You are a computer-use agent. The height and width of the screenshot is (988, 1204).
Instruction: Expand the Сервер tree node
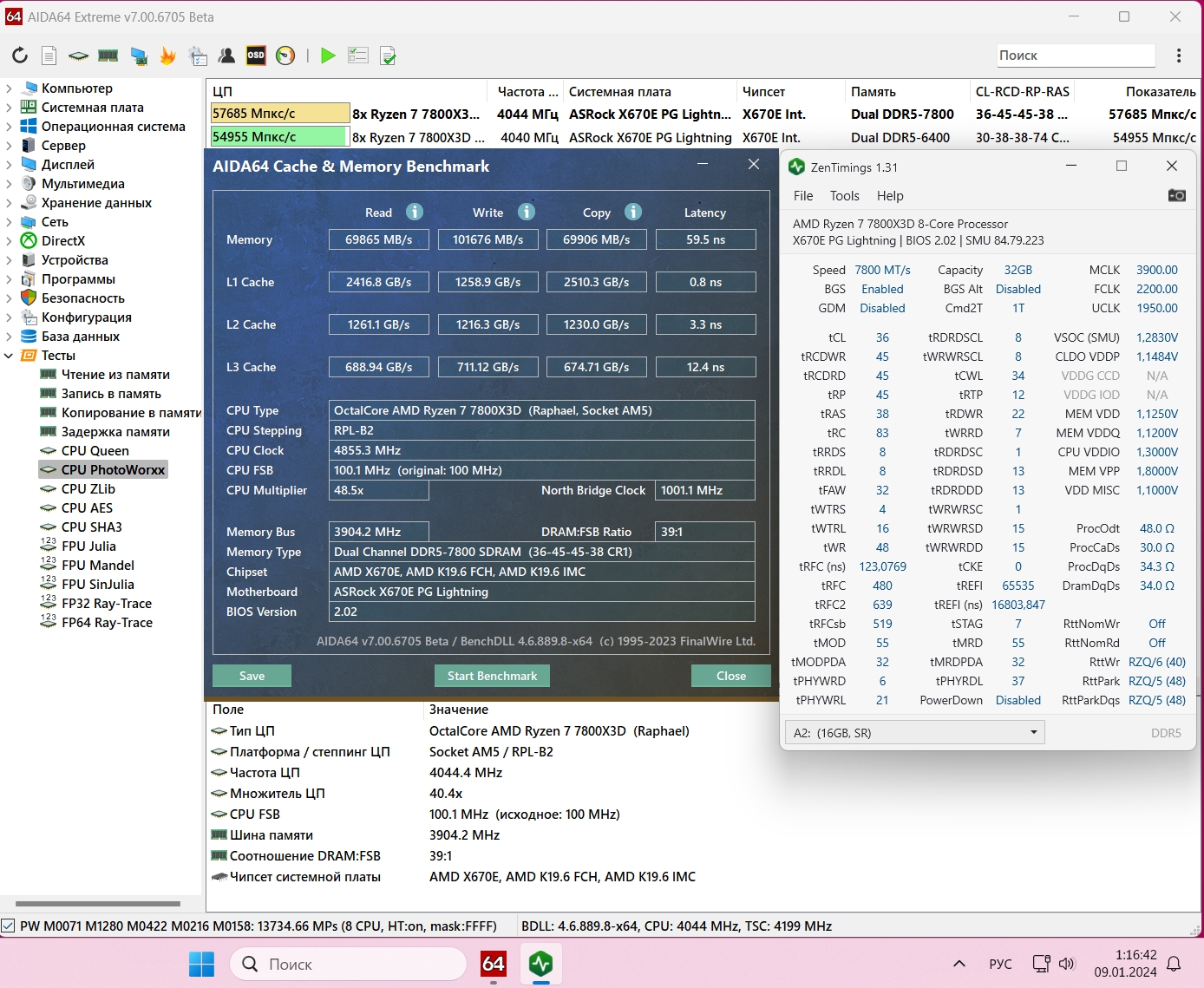point(9,146)
